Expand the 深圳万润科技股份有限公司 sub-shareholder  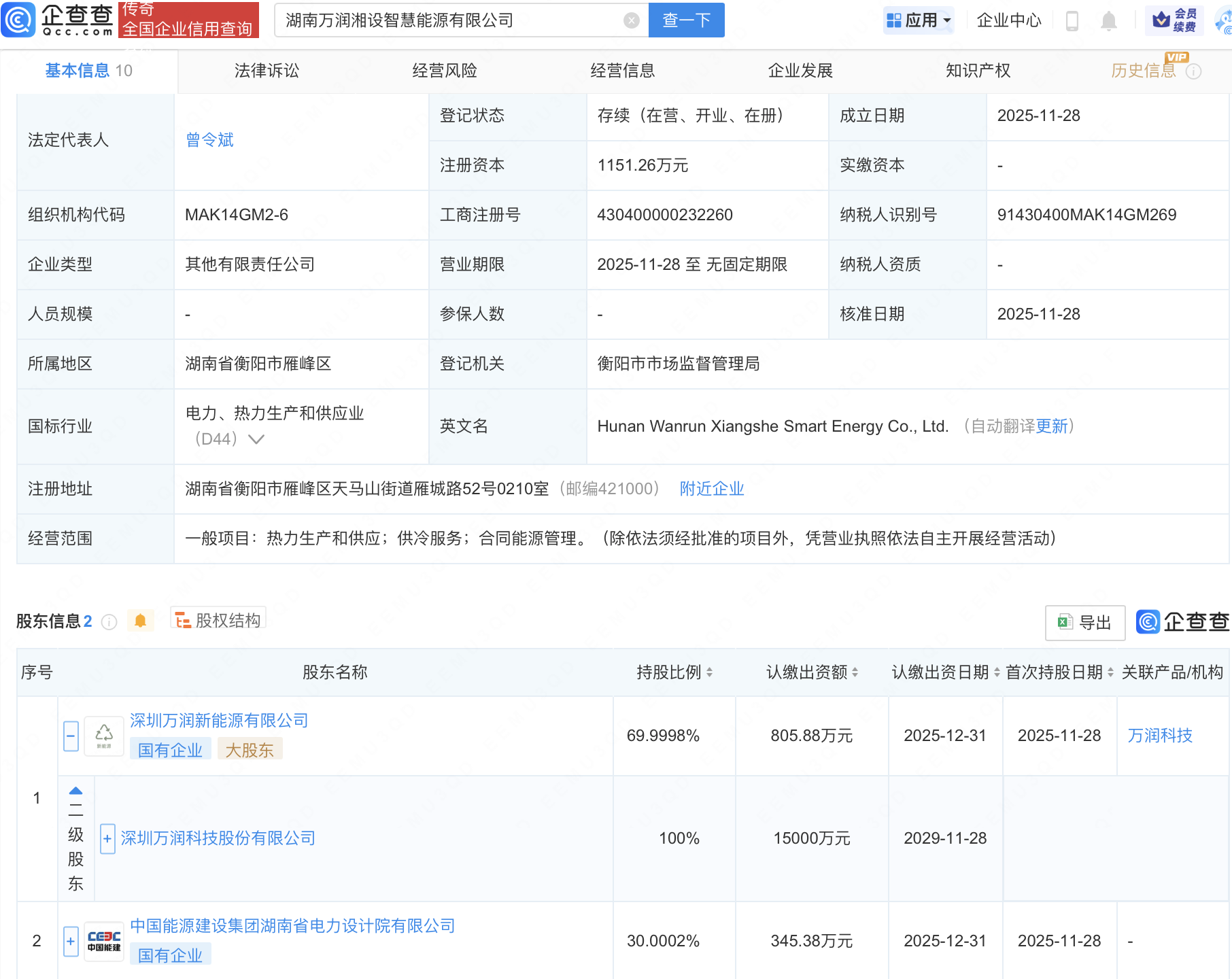[107, 838]
